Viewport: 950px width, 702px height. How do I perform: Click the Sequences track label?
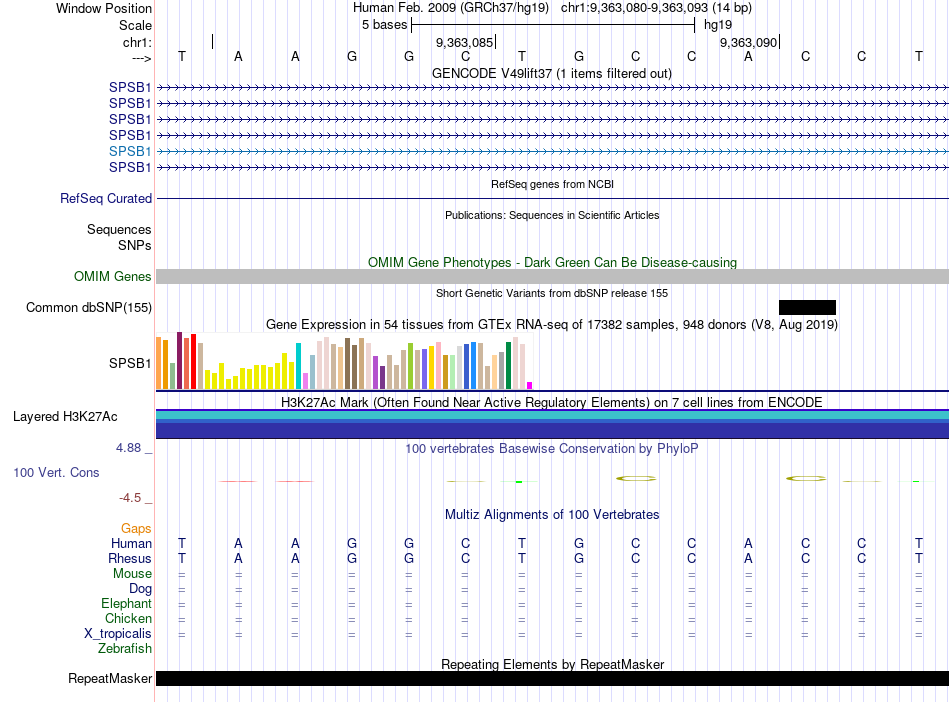coord(119,230)
